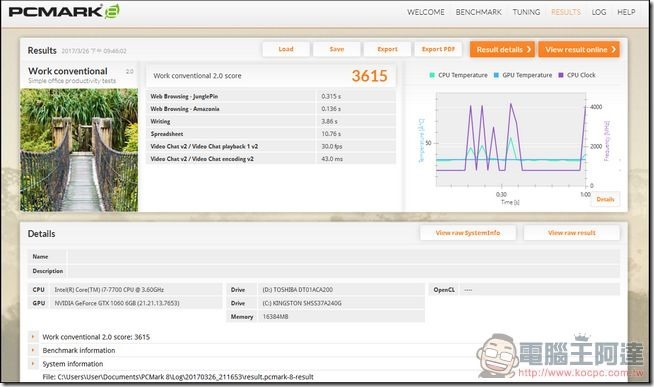
Task: Select Video Chat encoding v2 row
Action: pyautogui.click(x=271, y=159)
